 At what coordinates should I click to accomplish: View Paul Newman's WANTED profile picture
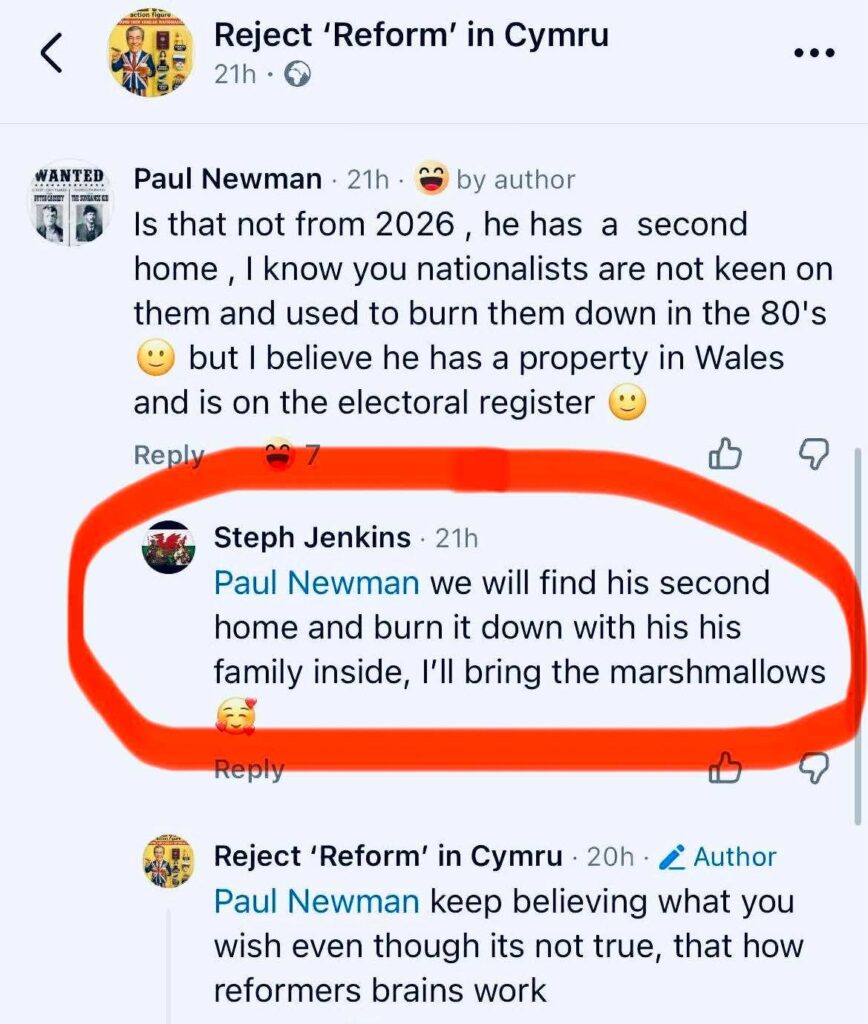click(69, 203)
